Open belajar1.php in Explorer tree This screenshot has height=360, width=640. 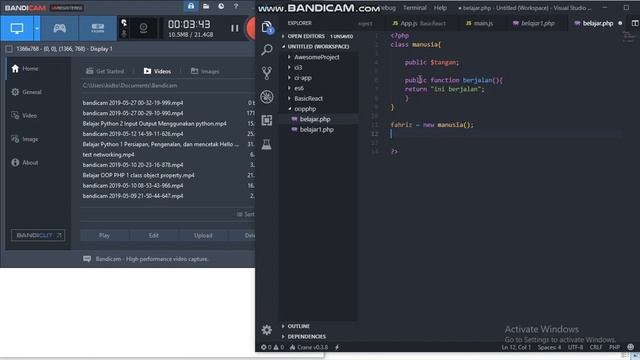pyautogui.click(x=318, y=129)
